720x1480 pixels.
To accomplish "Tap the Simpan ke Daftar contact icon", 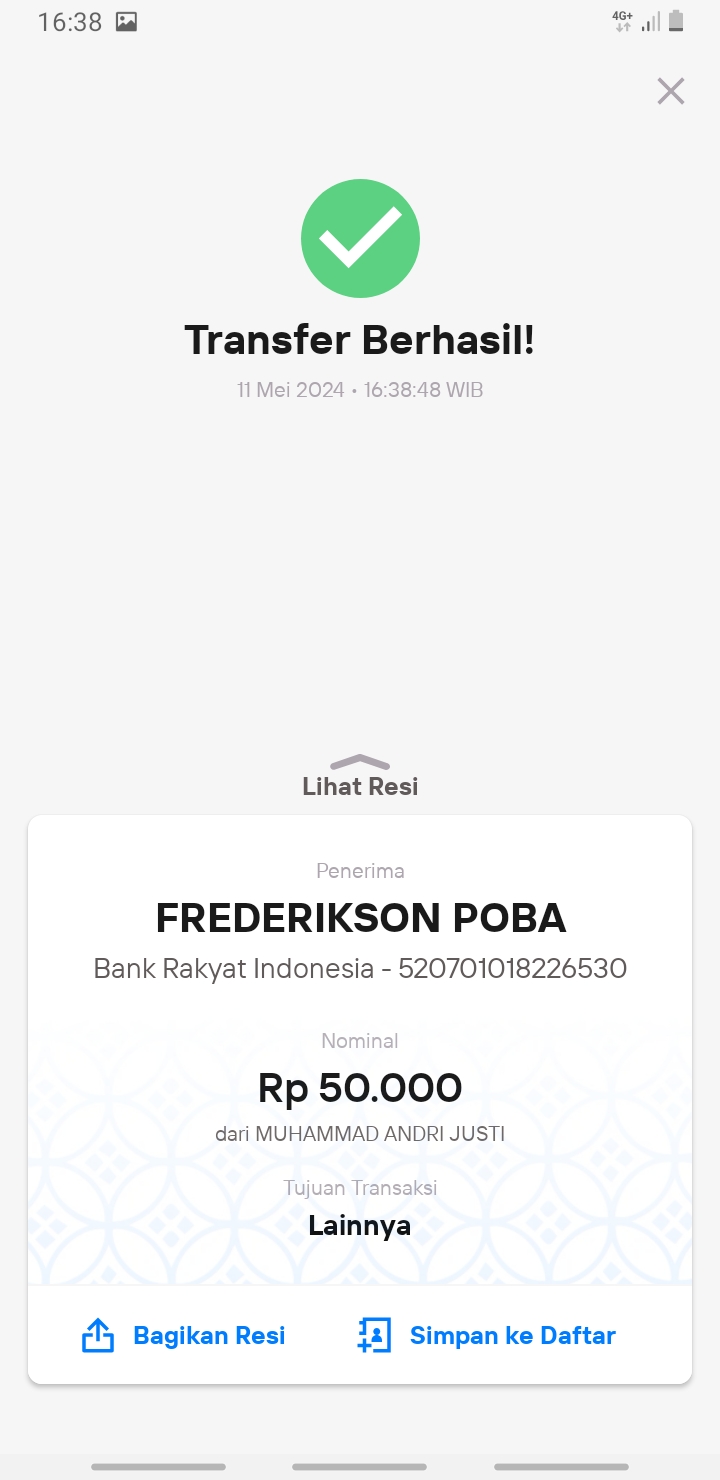I will tap(374, 1336).
